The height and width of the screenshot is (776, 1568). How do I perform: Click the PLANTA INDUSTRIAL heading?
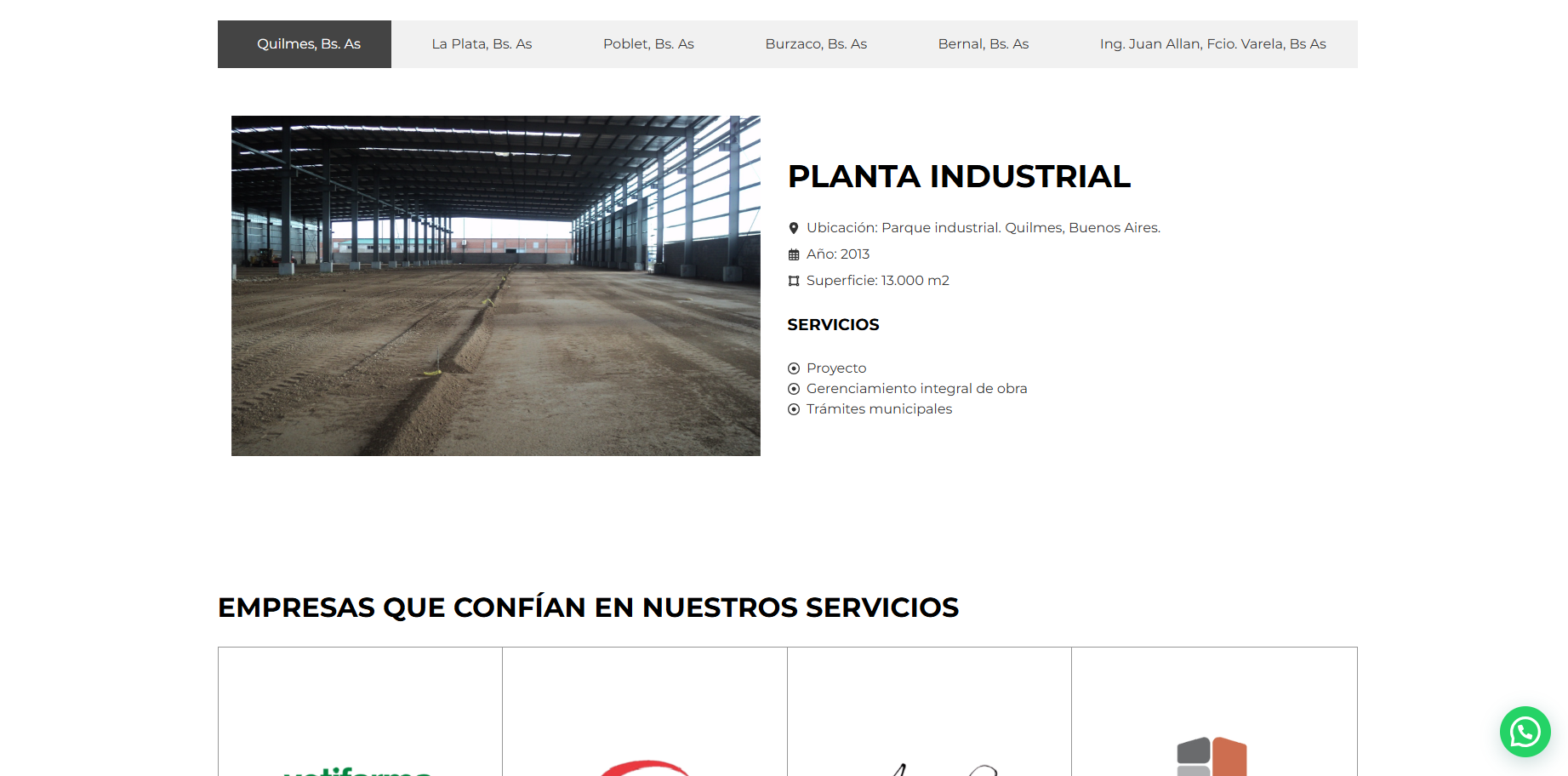coord(959,176)
